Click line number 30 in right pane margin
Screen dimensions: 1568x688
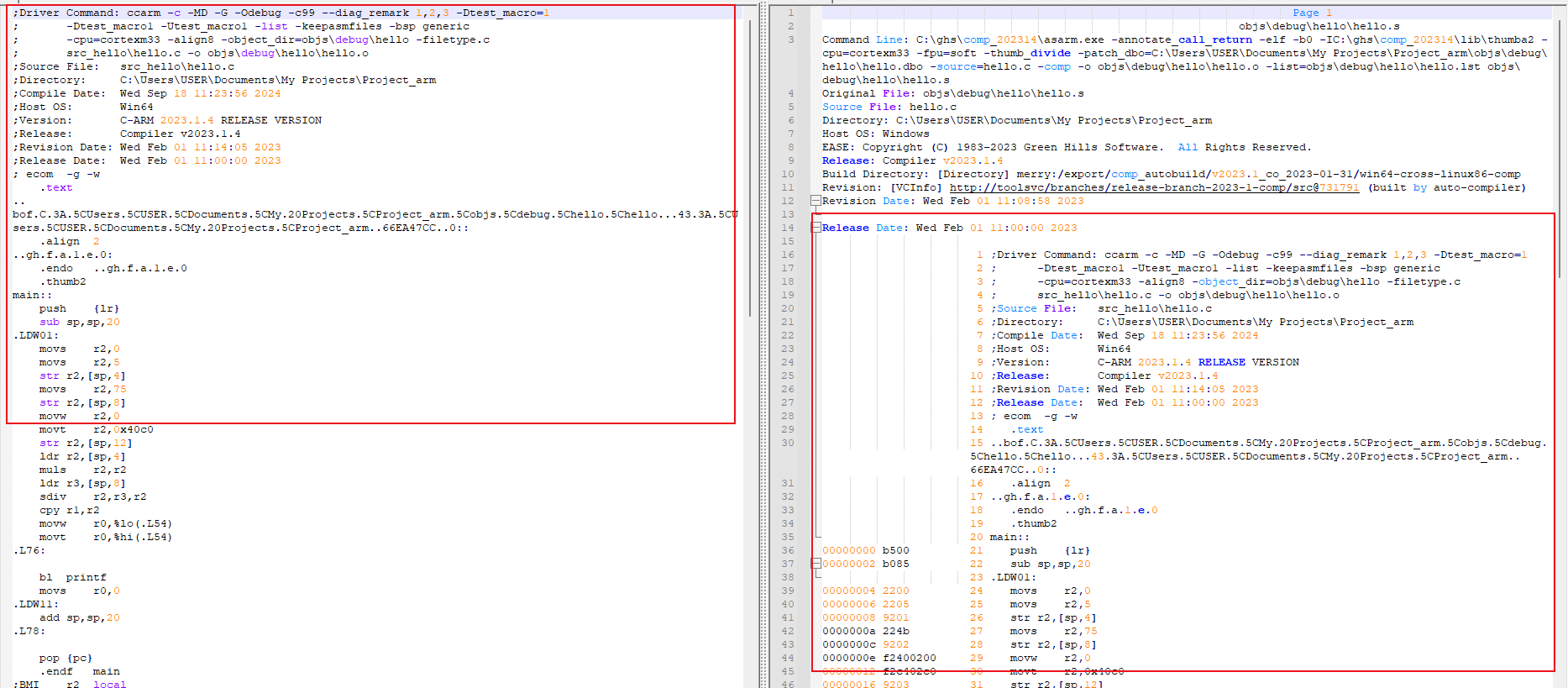click(788, 443)
